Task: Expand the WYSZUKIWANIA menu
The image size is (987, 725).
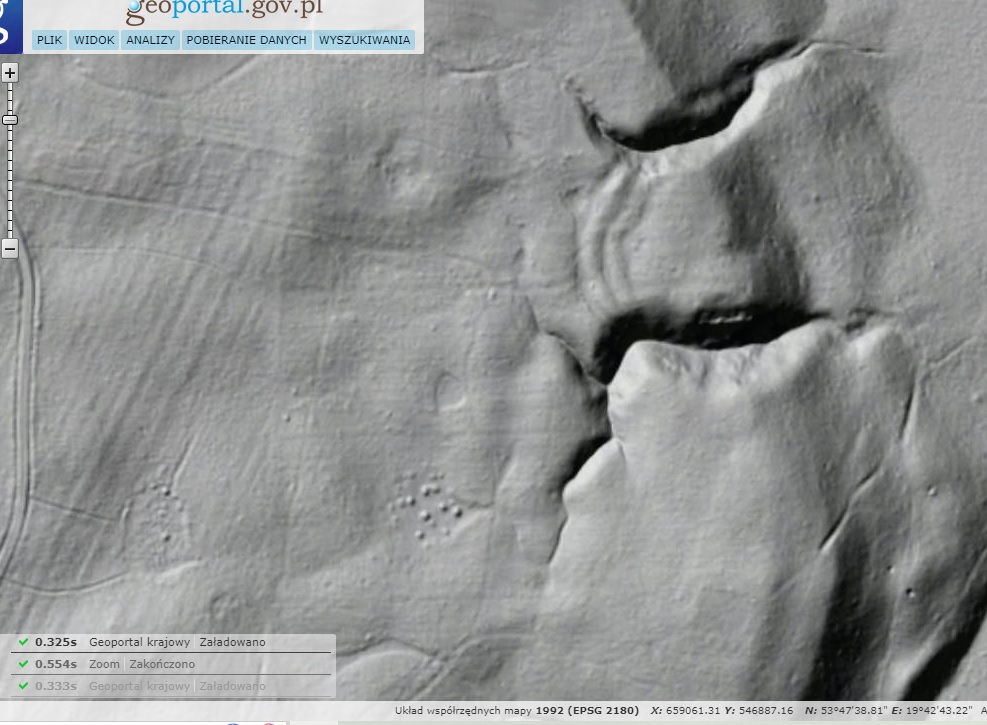Action: tap(364, 40)
